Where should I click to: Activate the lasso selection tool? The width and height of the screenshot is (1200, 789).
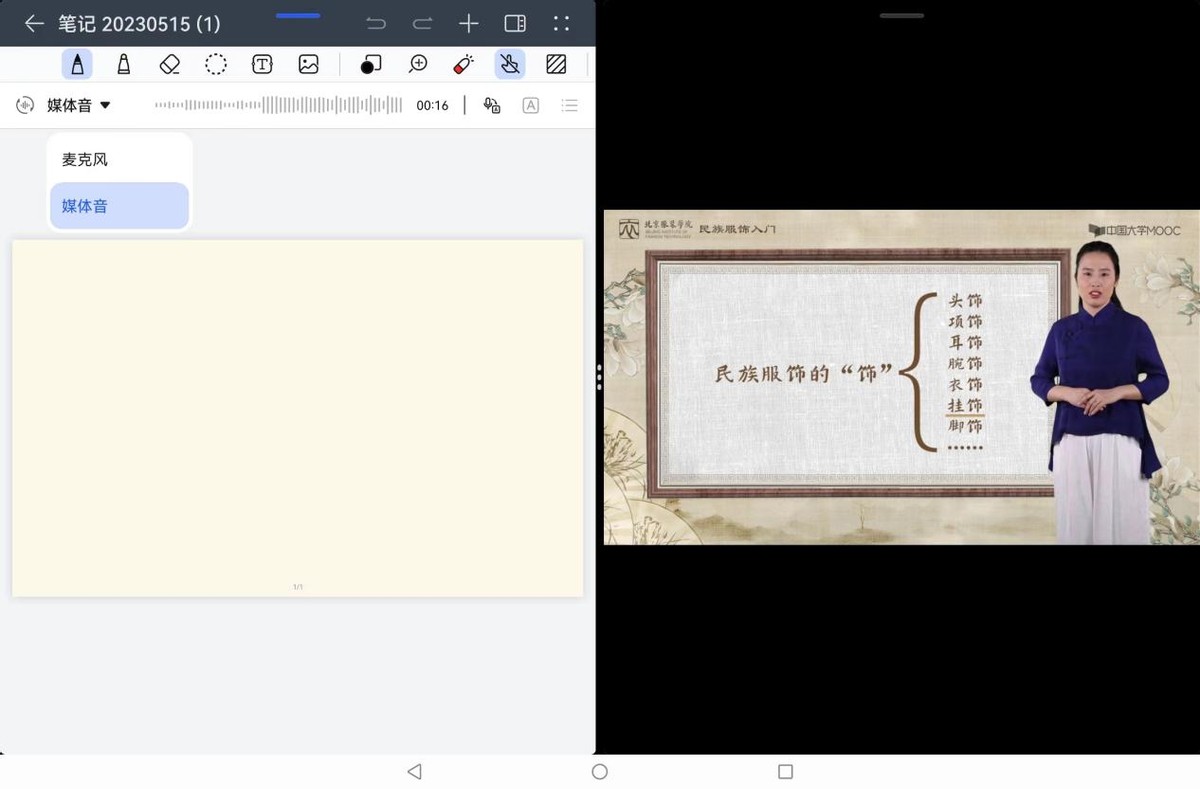pyautogui.click(x=215, y=63)
